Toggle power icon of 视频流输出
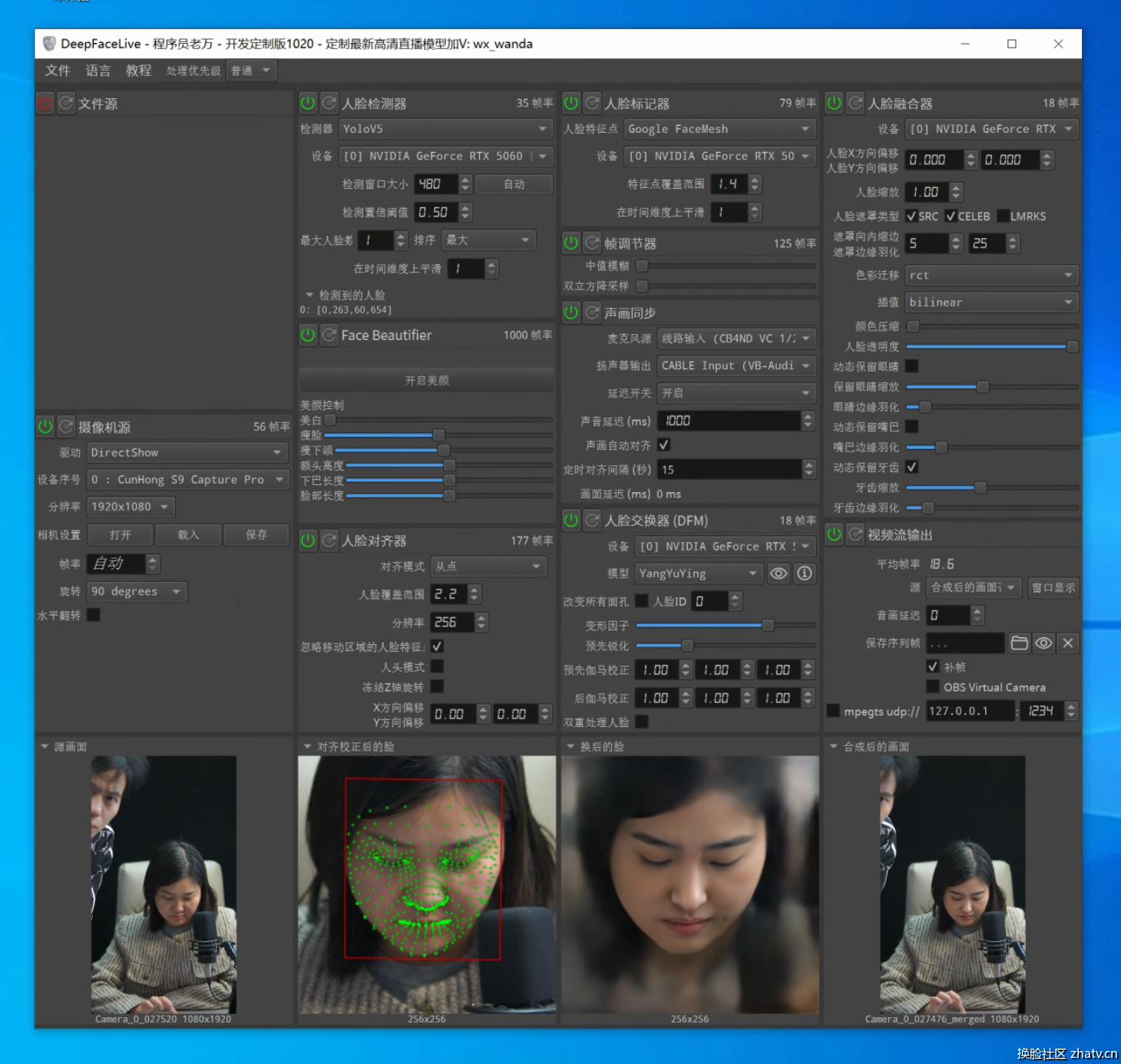Viewport: 1121px width, 1064px height. (x=834, y=534)
